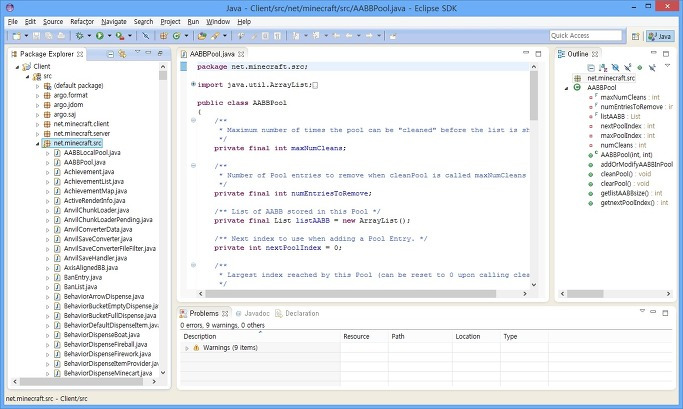
Task: Collapse AABBPool class in Outline
Action: click(x=566, y=88)
